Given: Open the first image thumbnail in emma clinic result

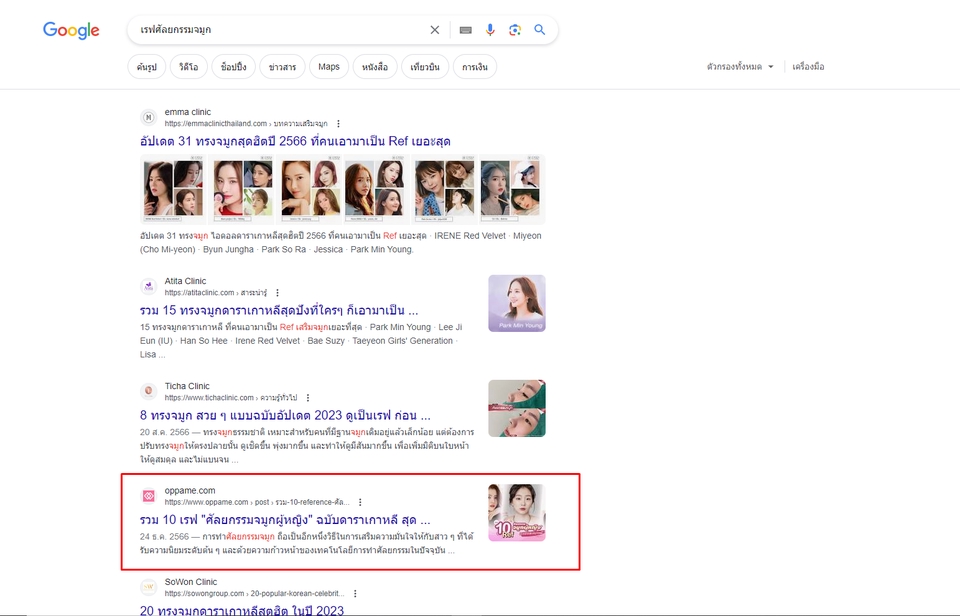Looking at the screenshot, I should [173, 189].
